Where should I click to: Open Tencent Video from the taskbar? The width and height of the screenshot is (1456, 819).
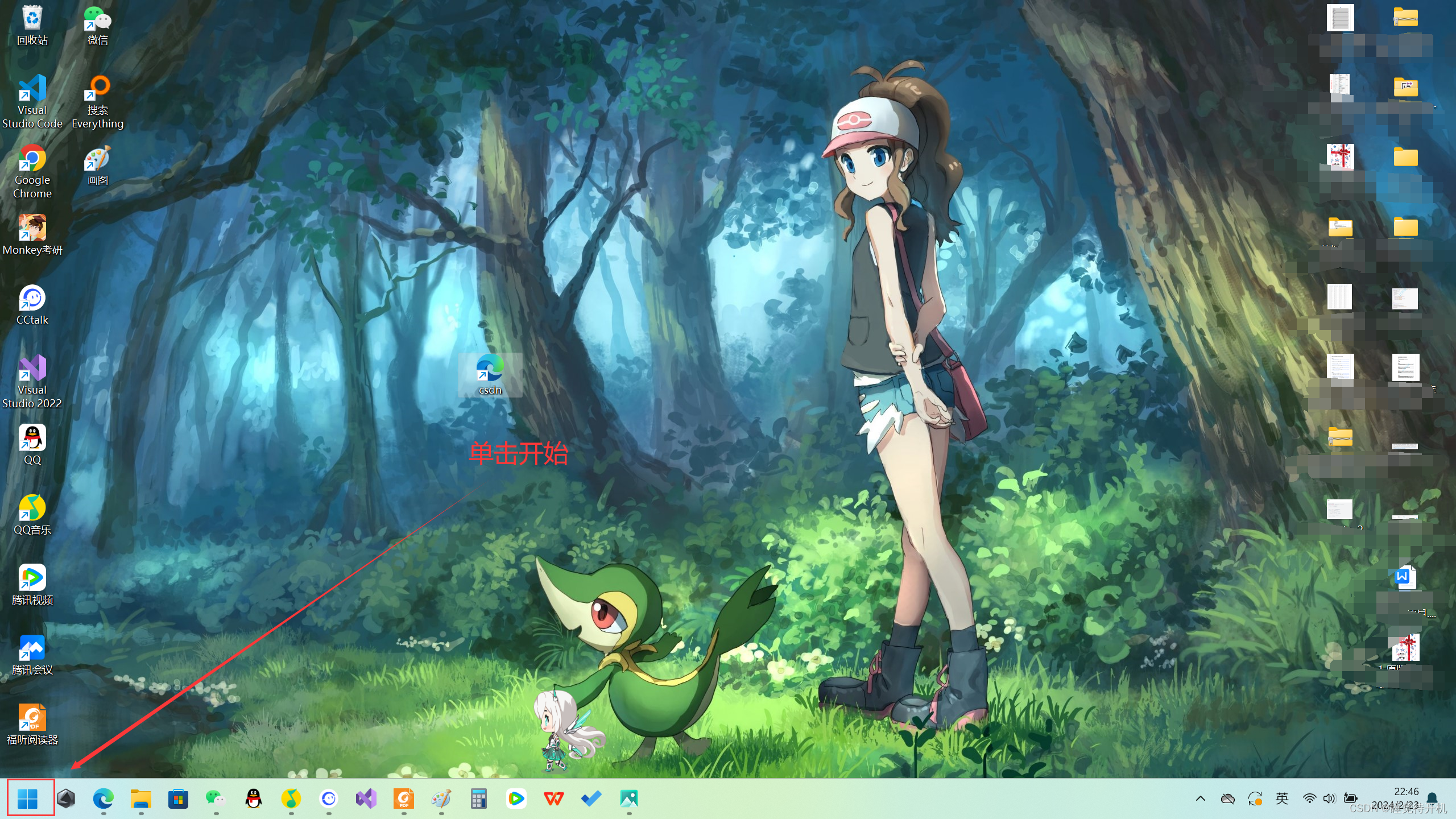click(516, 799)
